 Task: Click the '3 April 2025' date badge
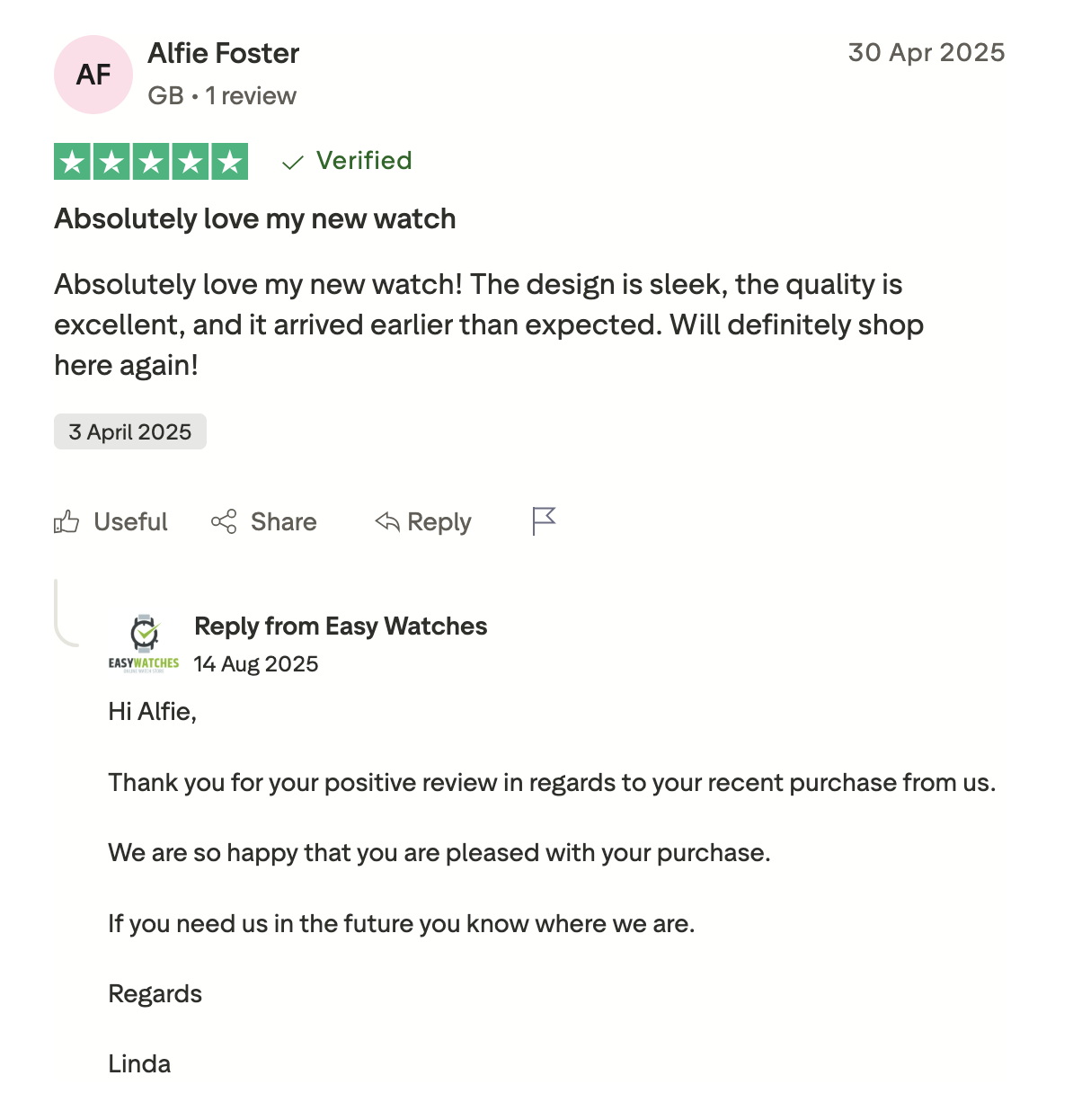click(x=130, y=431)
